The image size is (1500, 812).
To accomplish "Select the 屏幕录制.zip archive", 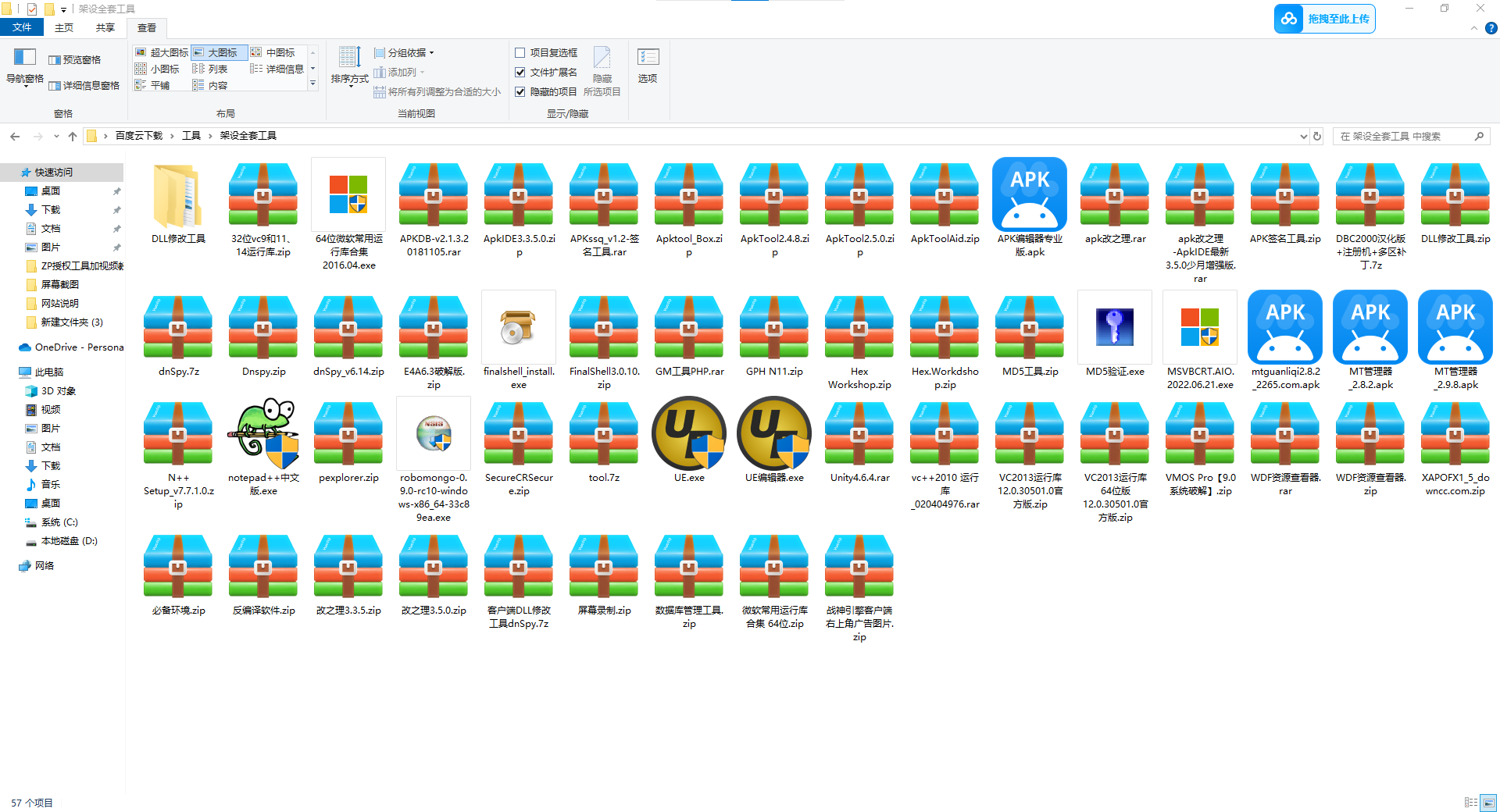I will pyautogui.click(x=604, y=566).
